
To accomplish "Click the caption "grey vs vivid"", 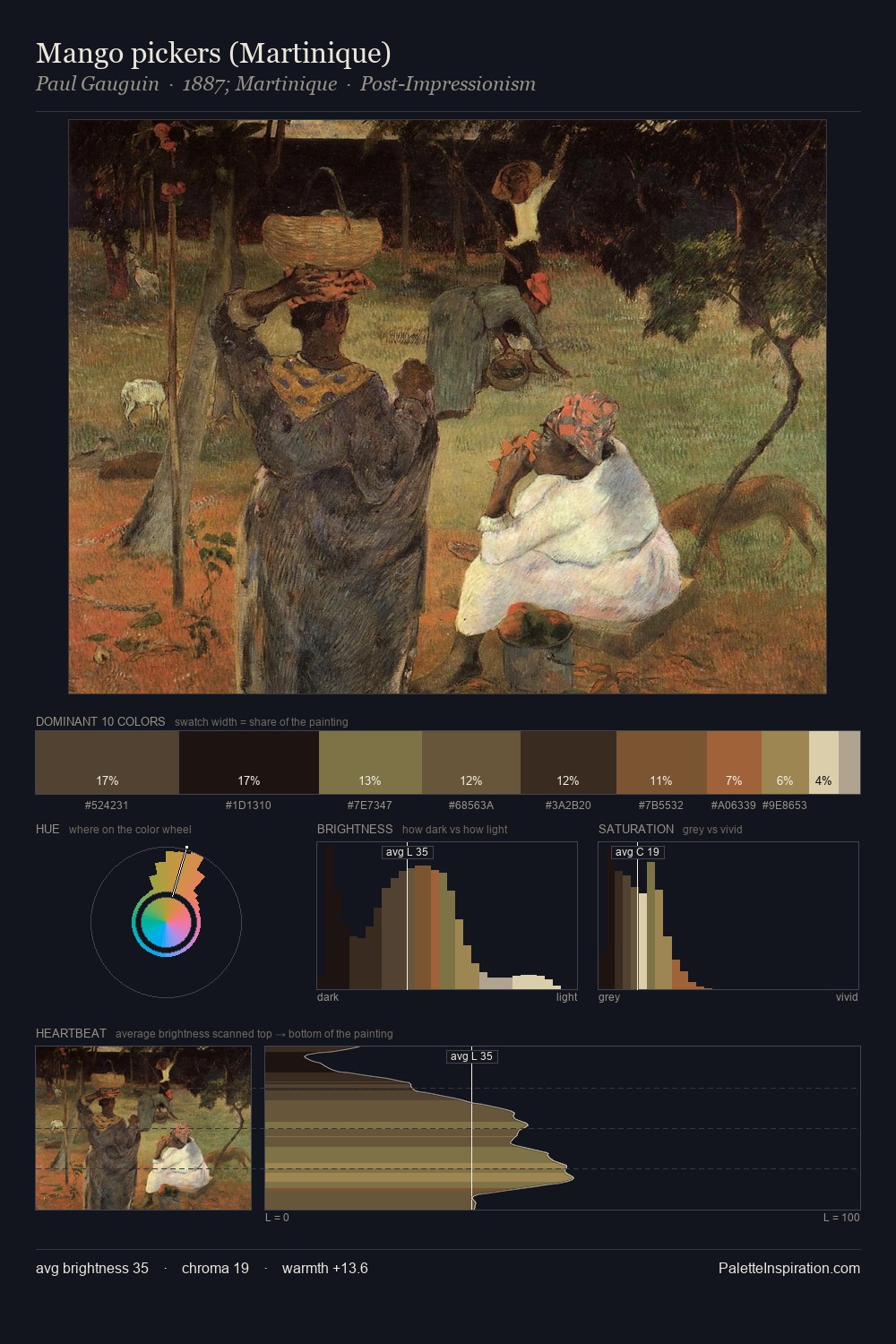I will point(712,829).
